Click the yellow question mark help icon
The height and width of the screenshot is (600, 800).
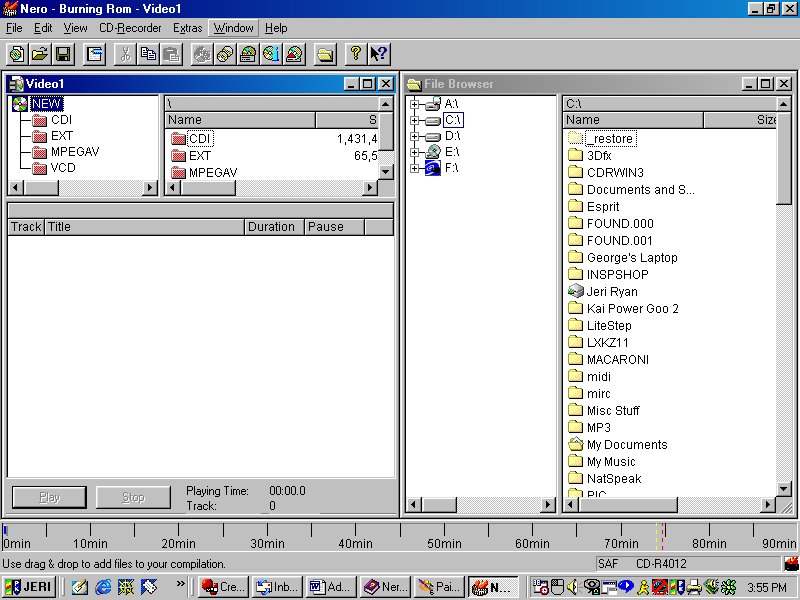point(355,54)
